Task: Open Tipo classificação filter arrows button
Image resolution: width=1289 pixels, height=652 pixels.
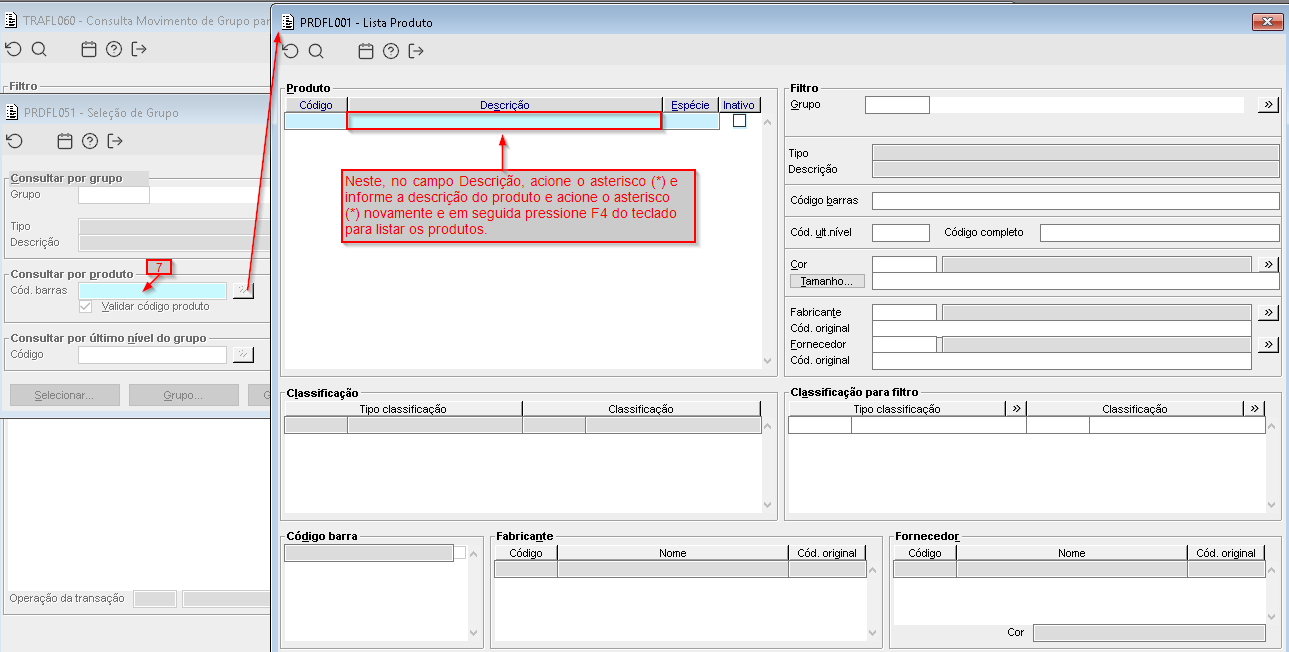Action: pos(1016,408)
